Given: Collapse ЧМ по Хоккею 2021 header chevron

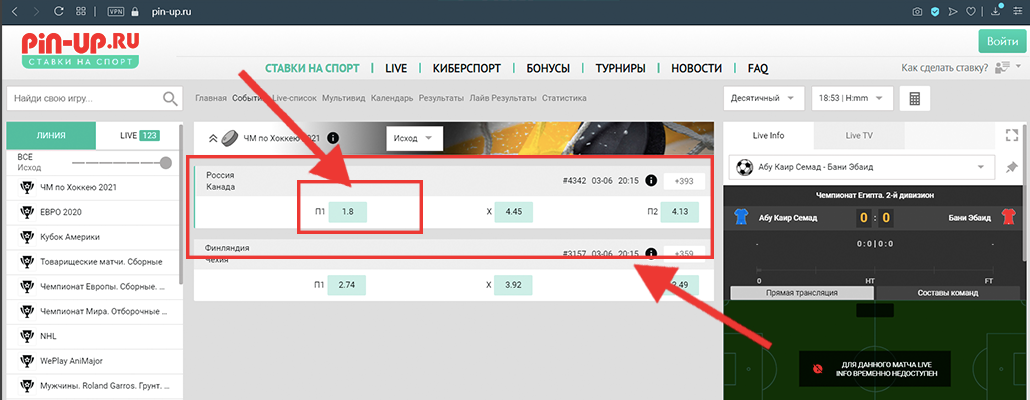Looking at the screenshot, I should 213,138.
